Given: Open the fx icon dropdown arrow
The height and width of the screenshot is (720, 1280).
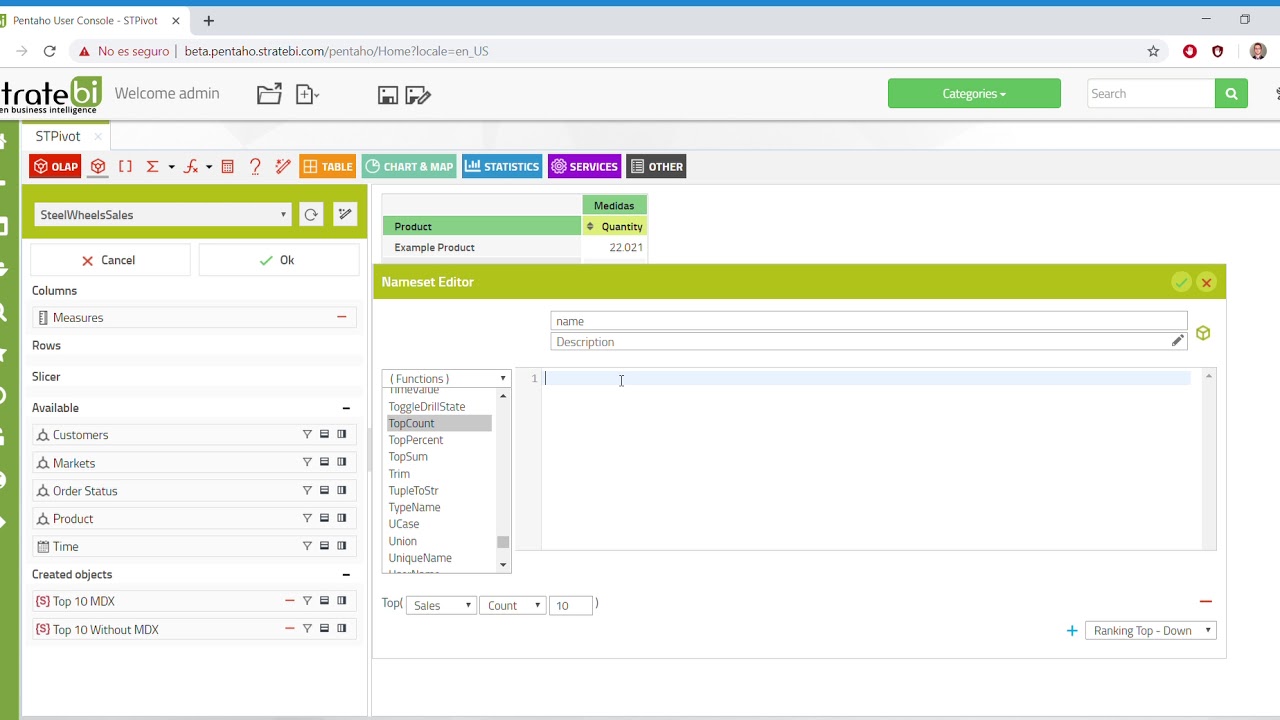Looking at the screenshot, I should click(208, 168).
